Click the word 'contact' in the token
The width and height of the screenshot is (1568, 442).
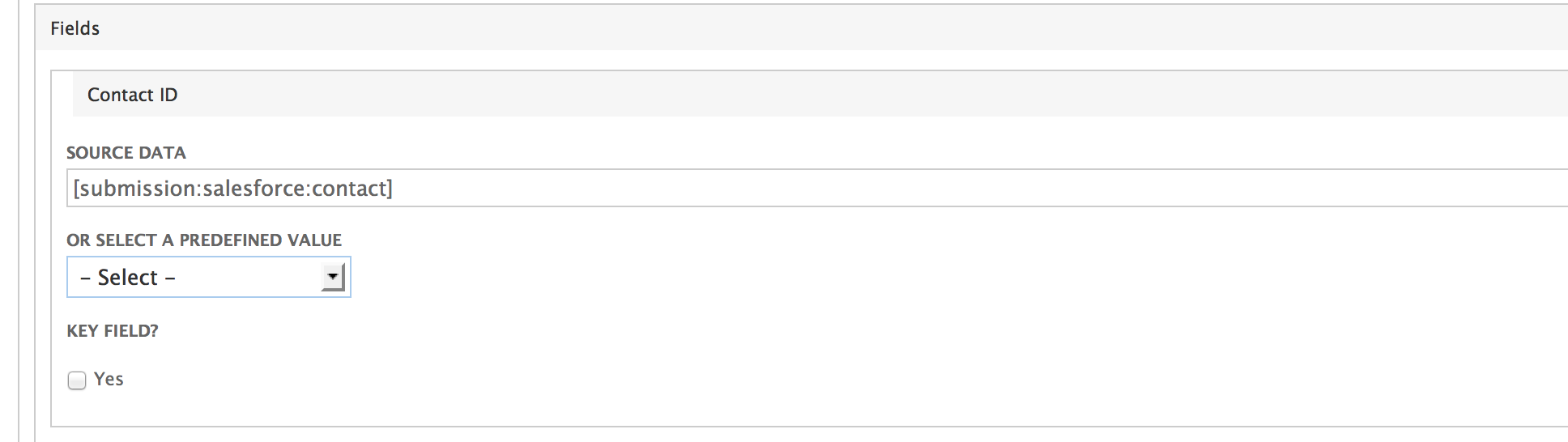348,189
